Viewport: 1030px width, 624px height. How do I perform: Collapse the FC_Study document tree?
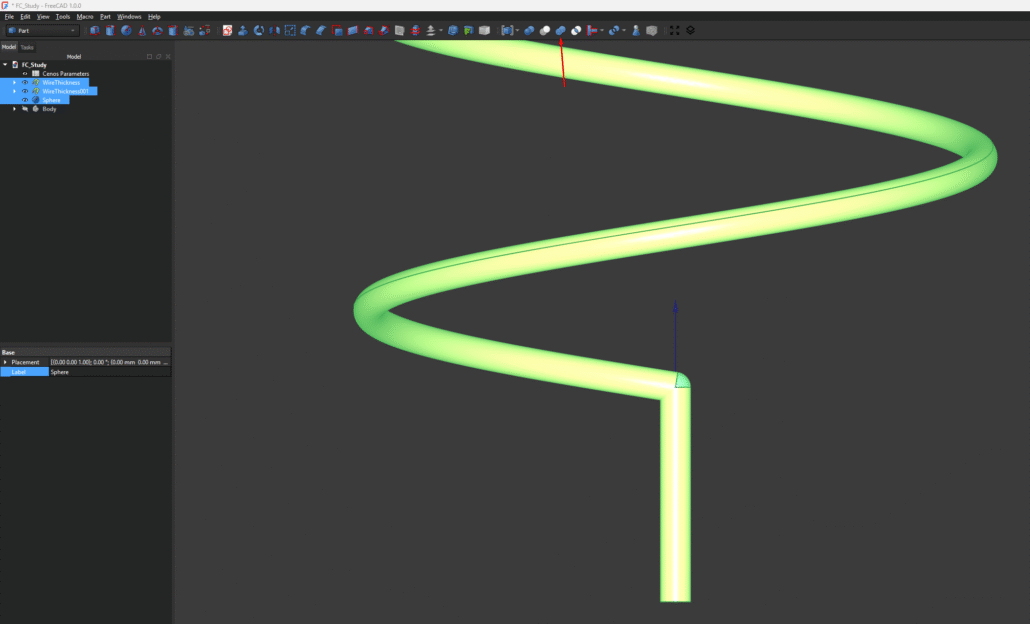pyautogui.click(x=6, y=65)
